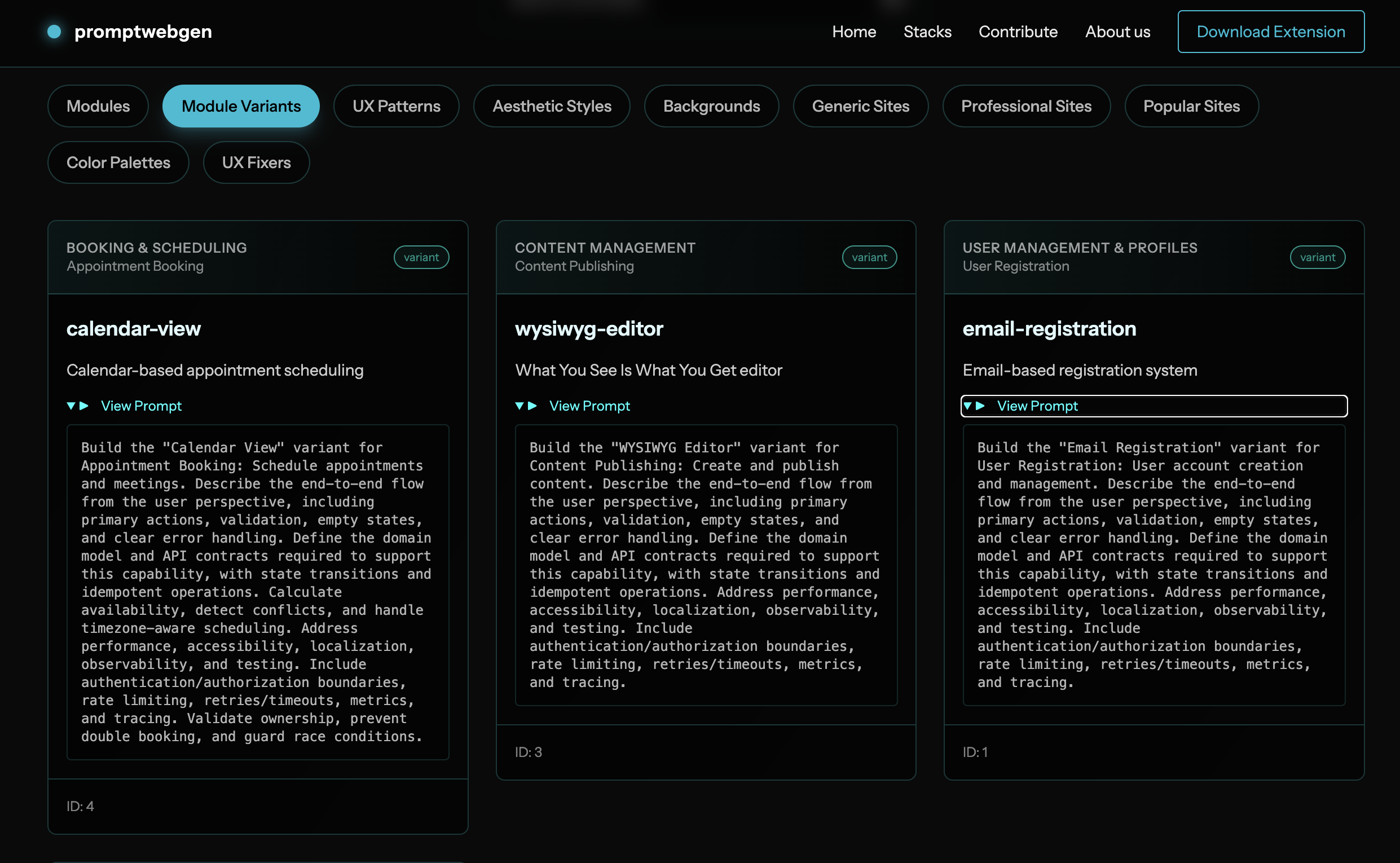Select the Color Palettes tab
The height and width of the screenshot is (863, 1400).
click(x=118, y=162)
